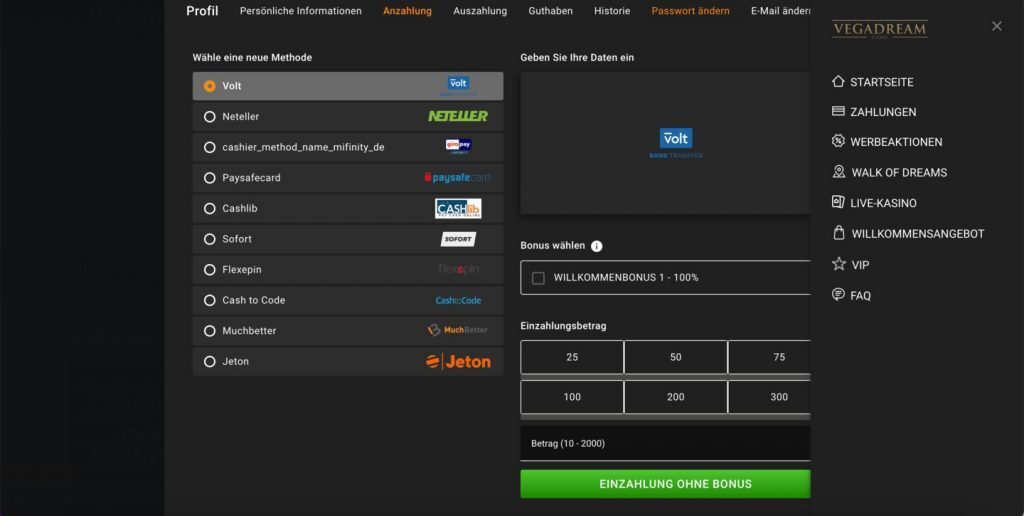Click the CashtoCode logo
The height and width of the screenshot is (516, 1024).
458,300
